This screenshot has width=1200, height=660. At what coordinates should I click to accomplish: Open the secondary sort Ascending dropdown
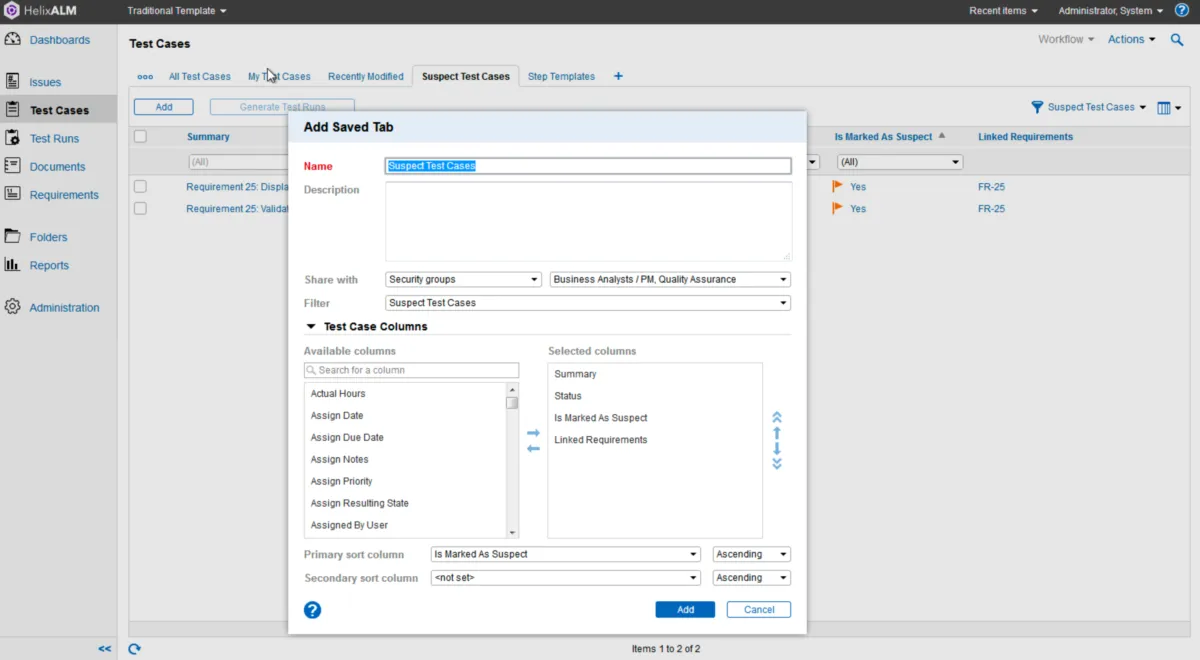coord(751,578)
